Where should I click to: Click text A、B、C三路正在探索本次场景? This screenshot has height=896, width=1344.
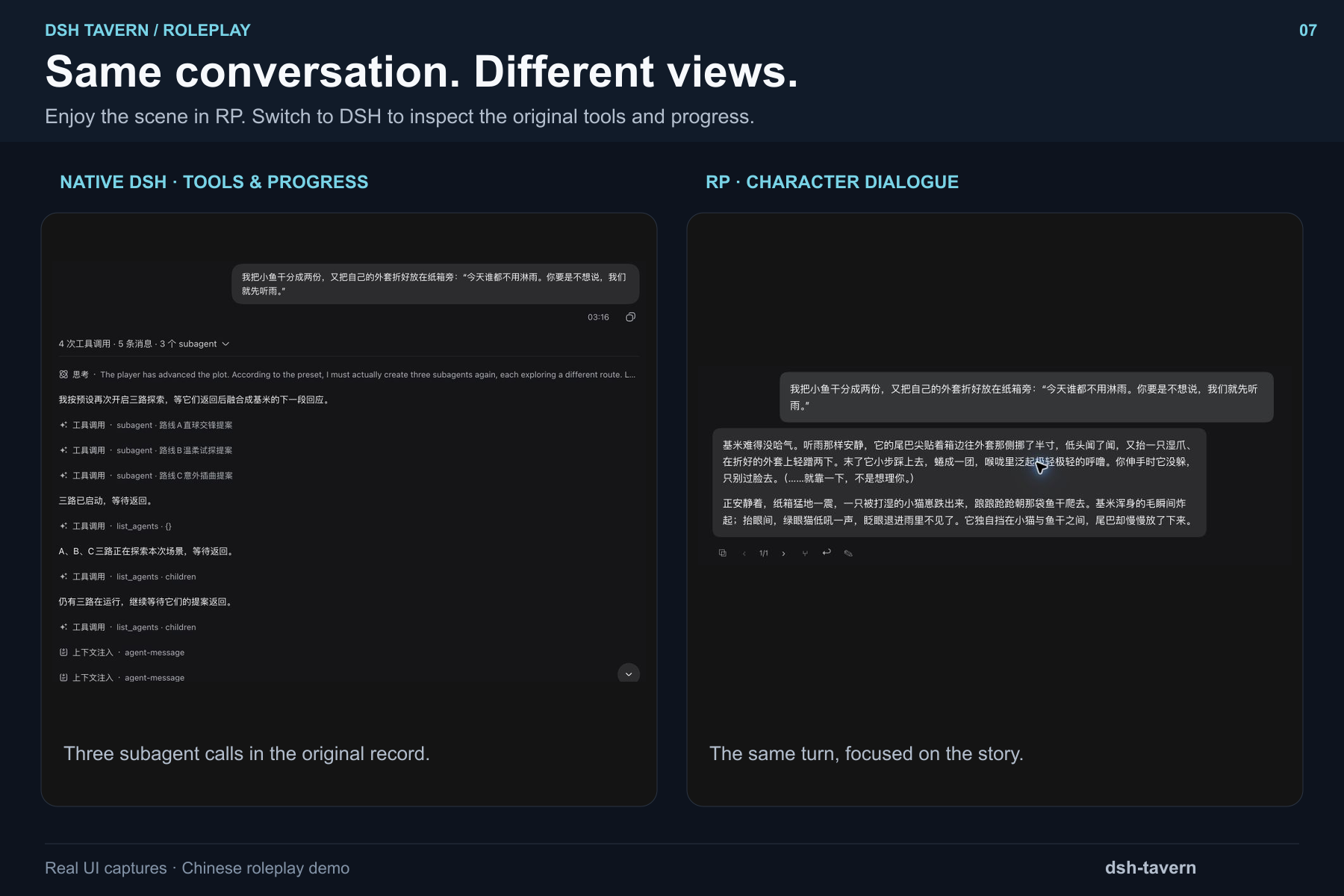(122, 552)
